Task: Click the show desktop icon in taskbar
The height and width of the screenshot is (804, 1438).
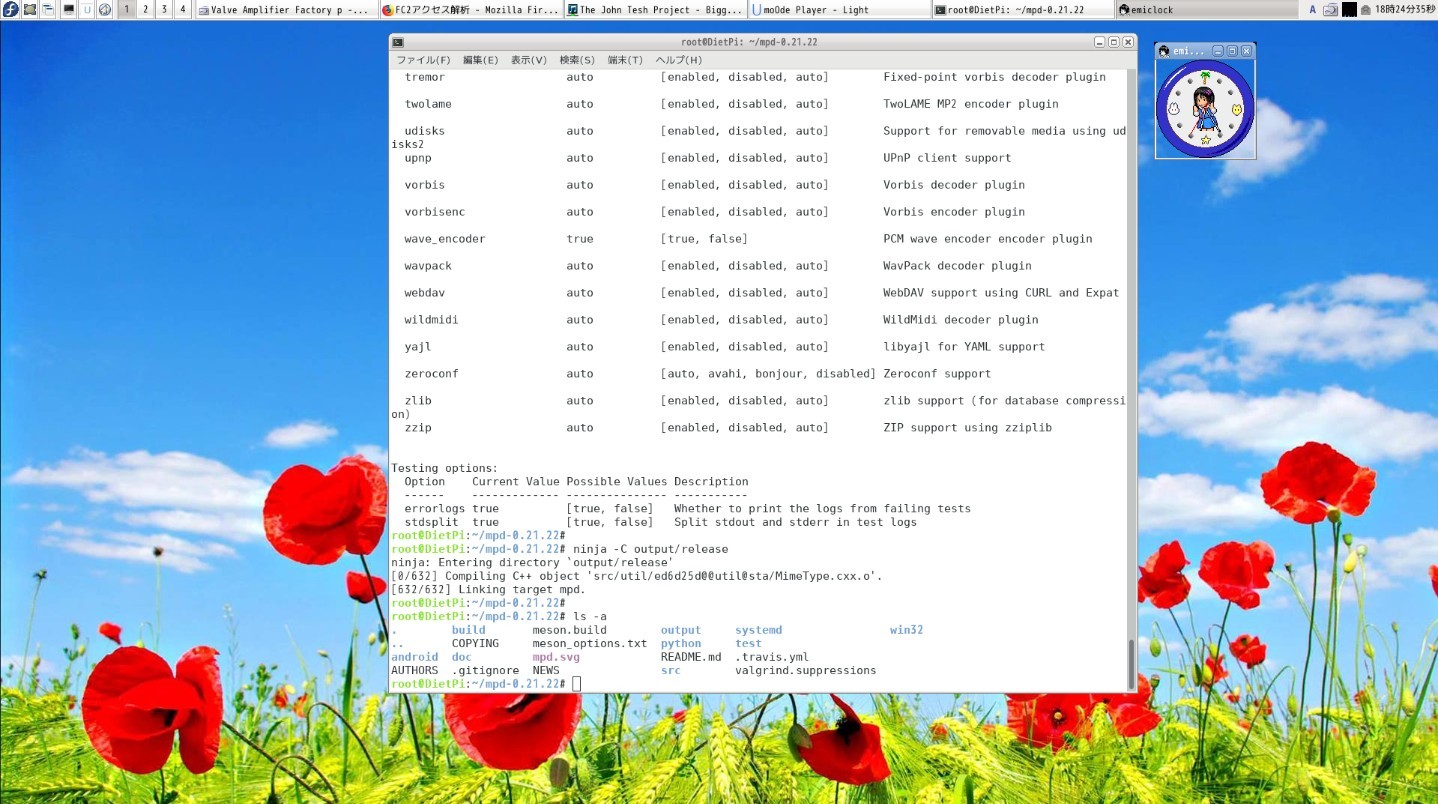Action: coord(30,8)
